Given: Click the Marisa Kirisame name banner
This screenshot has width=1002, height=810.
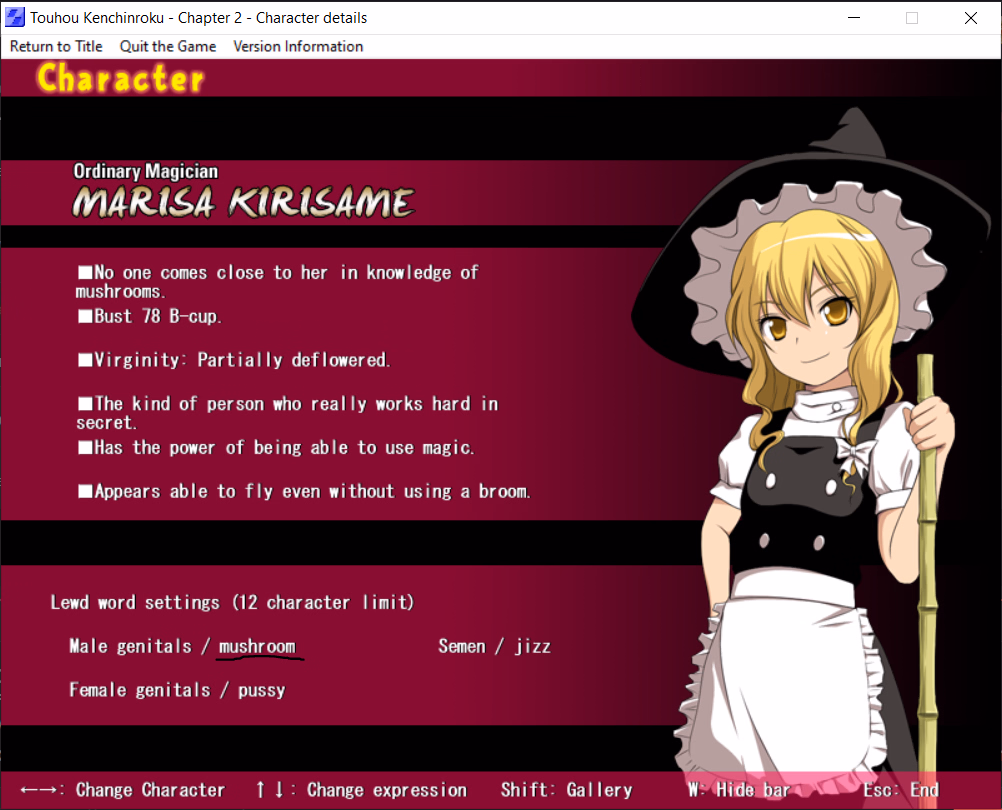Looking at the screenshot, I should click(243, 203).
